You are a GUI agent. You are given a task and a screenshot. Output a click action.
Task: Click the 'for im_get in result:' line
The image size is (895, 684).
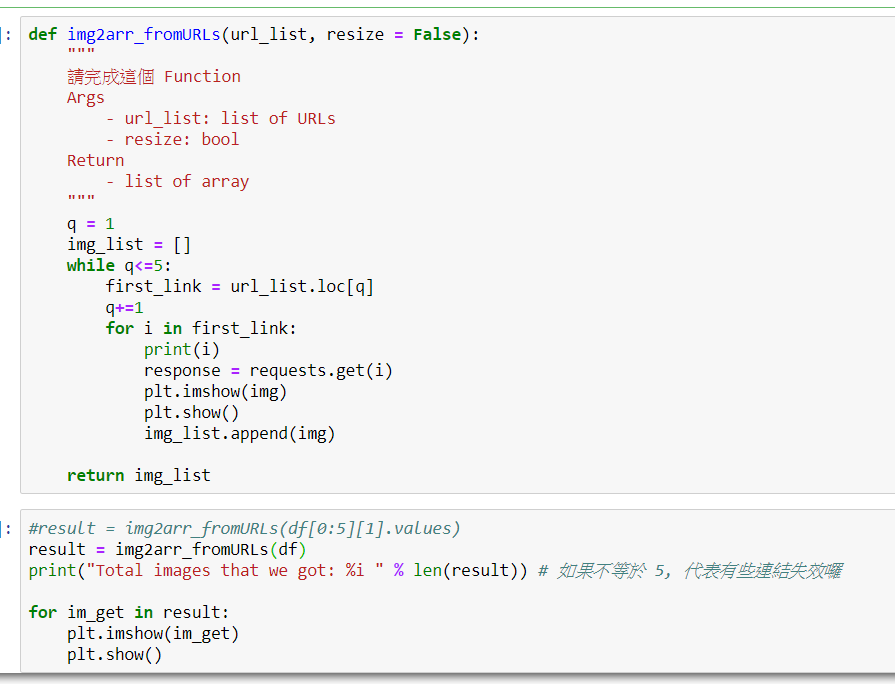[129, 613]
